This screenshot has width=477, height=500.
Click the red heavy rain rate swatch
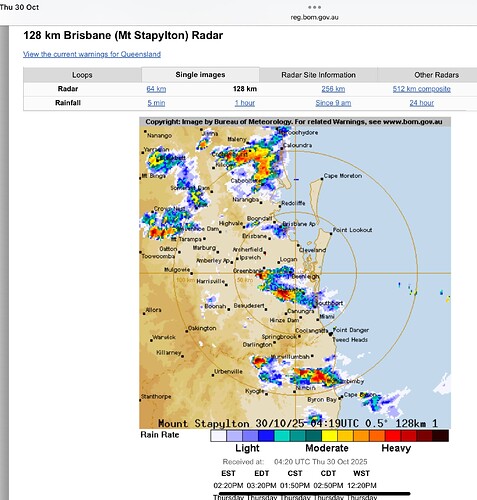click(393, 436)
